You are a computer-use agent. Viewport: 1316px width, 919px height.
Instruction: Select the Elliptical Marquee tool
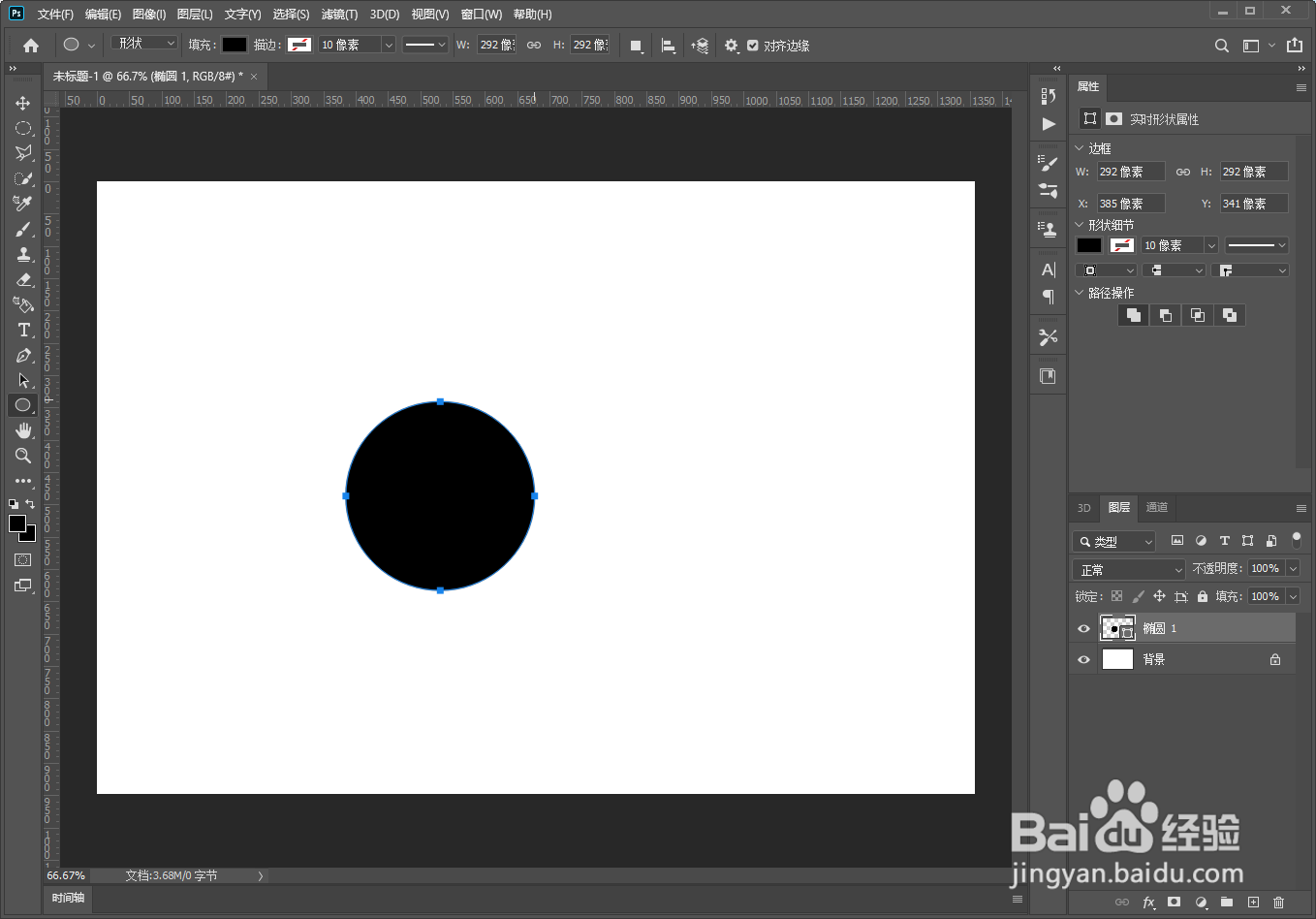click(x=23, y=128)
